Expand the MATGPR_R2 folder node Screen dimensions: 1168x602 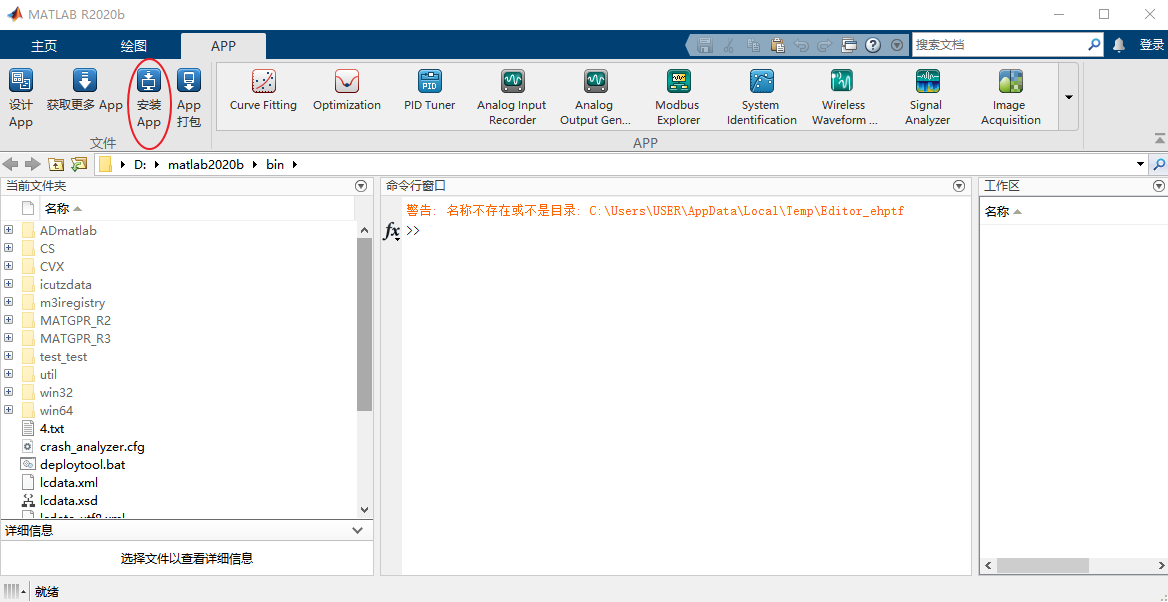pos(8,320)
